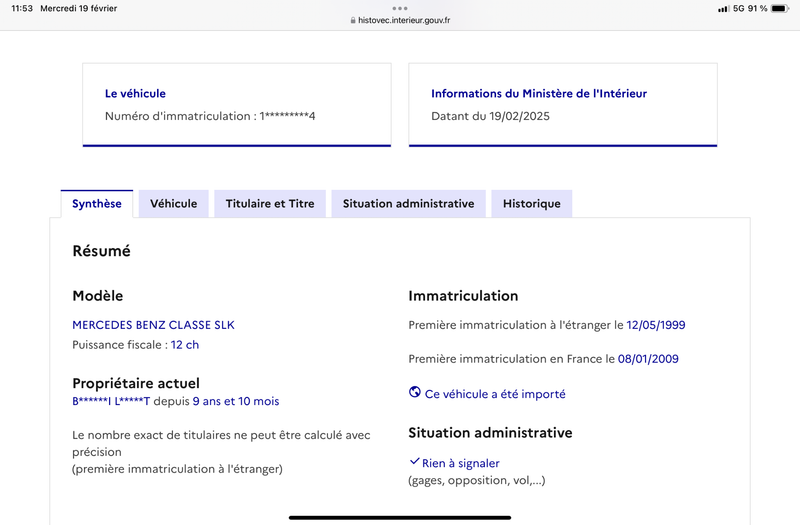Switch to the Historique tab
Screen dimensions: 800x525
point(532,204)
